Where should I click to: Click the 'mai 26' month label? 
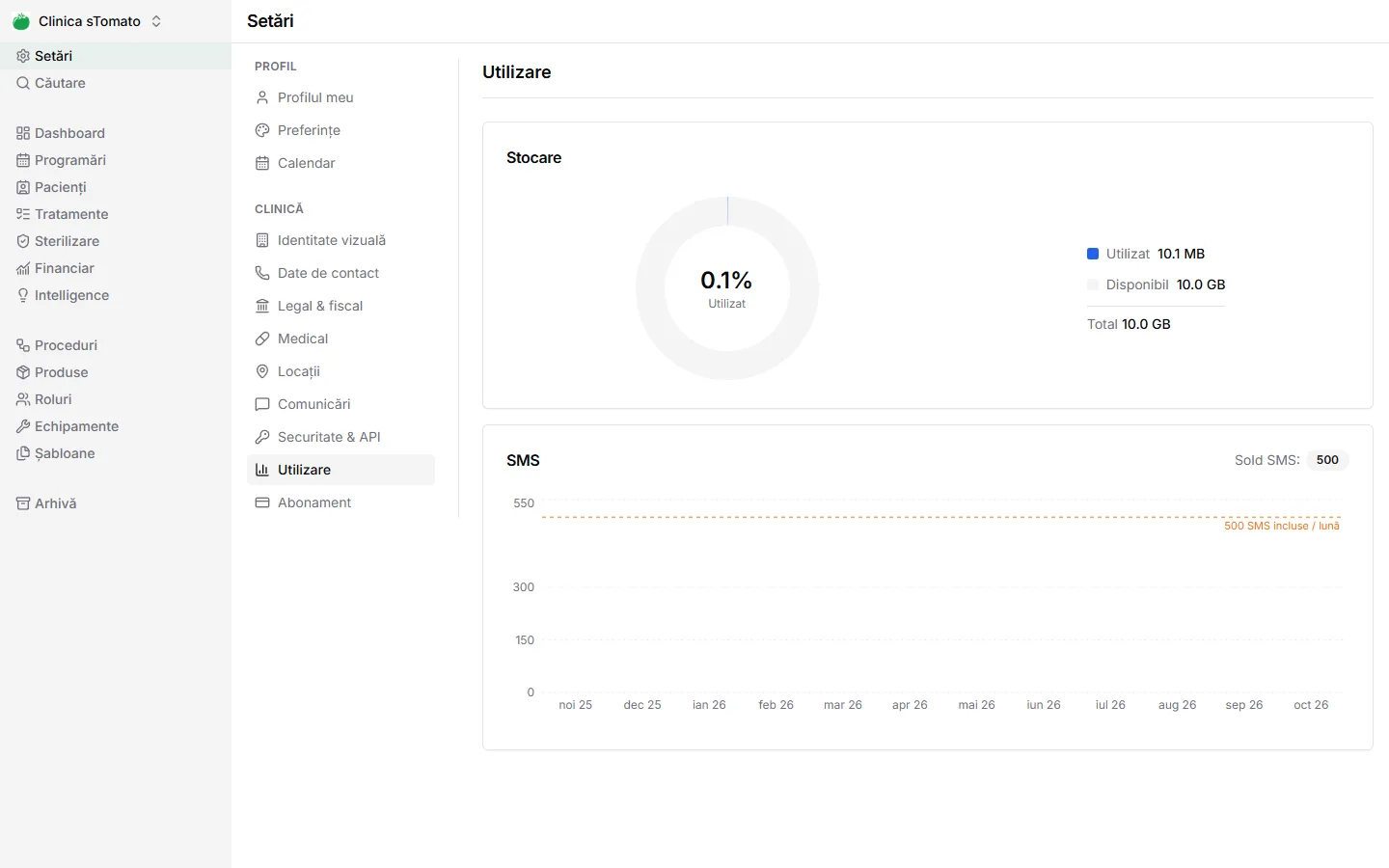coord(976,705)
